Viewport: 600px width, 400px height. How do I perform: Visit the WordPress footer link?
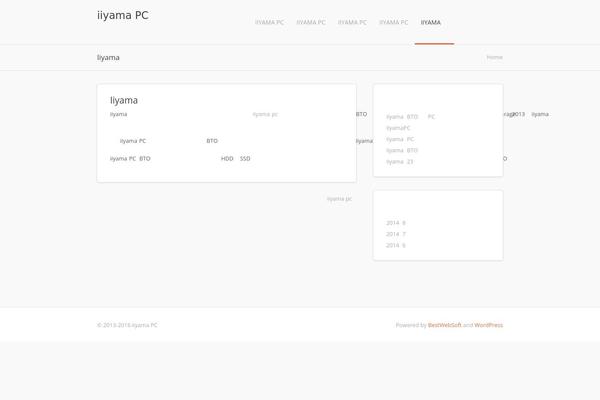(489, 325)
